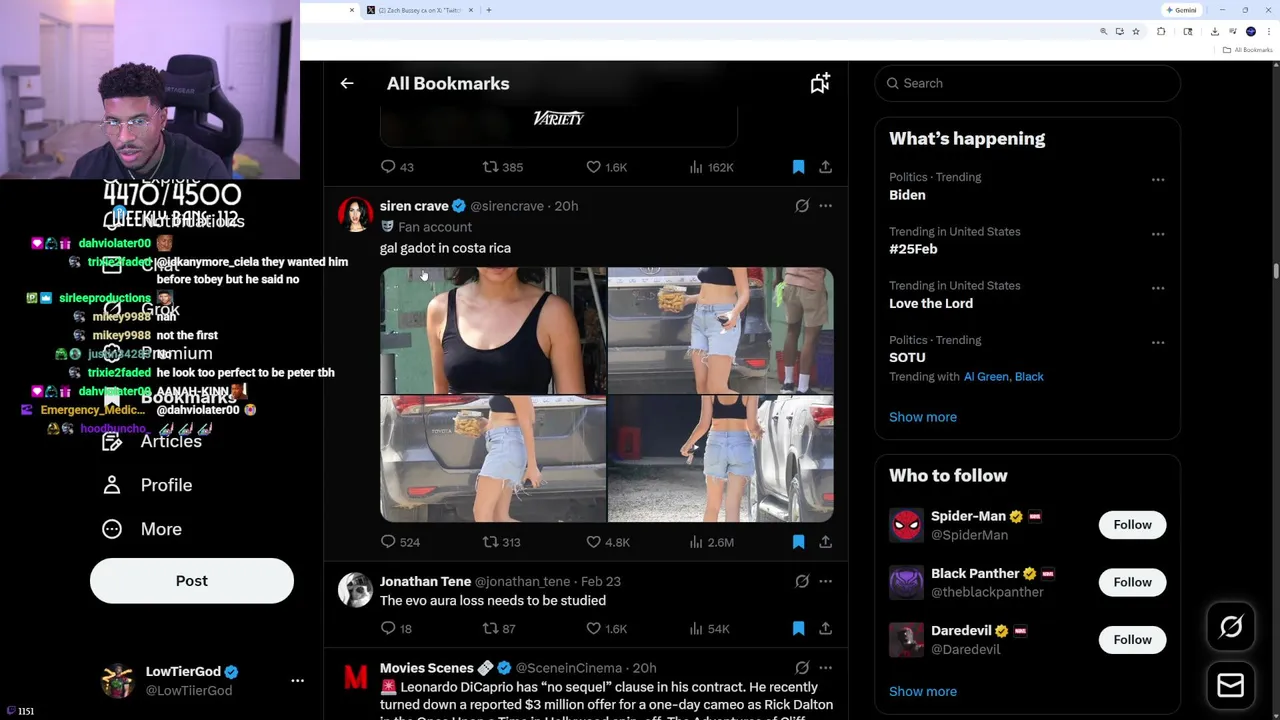Open floating Grok button at right edge

pos(1231,627)
